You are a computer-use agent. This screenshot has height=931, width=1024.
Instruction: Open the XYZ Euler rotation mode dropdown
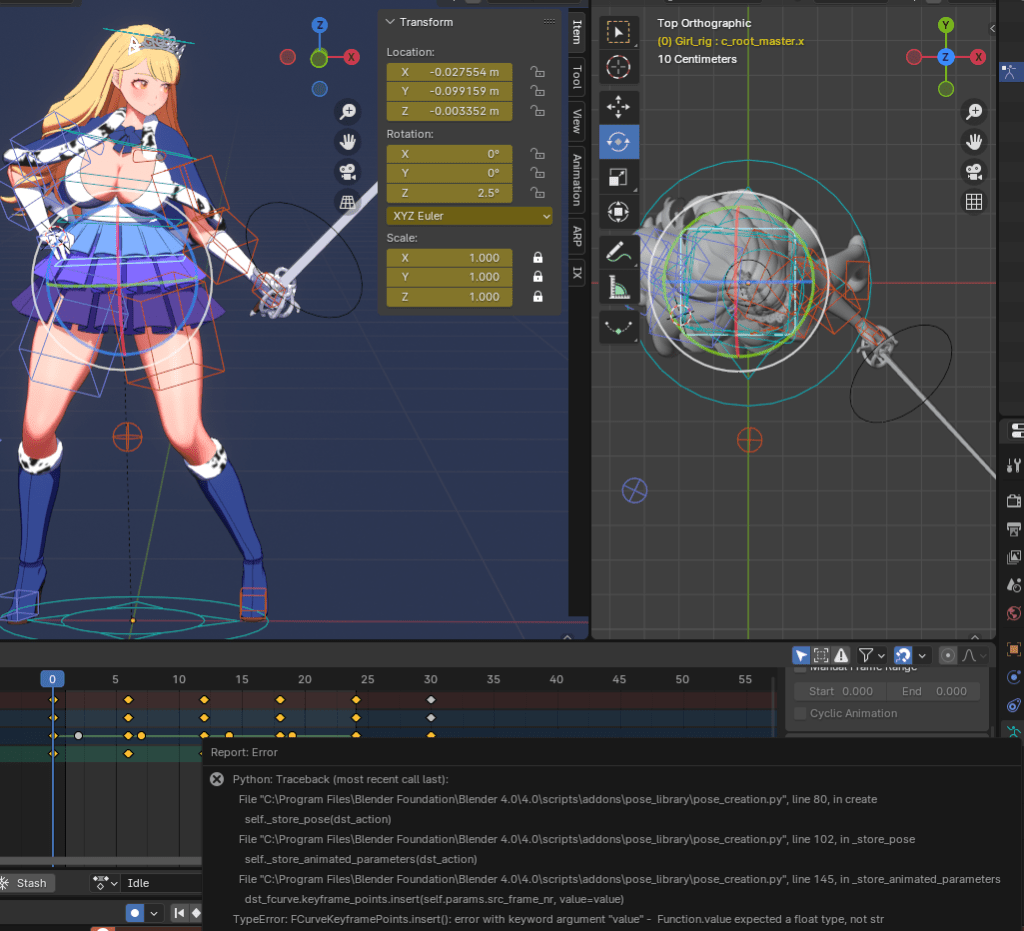(469, 216)
